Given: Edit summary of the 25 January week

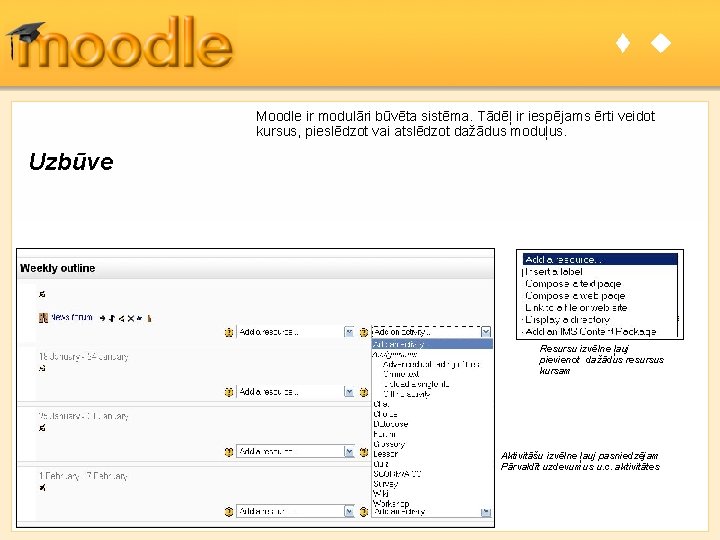Looking at the screenshot, I should [42, 428].
